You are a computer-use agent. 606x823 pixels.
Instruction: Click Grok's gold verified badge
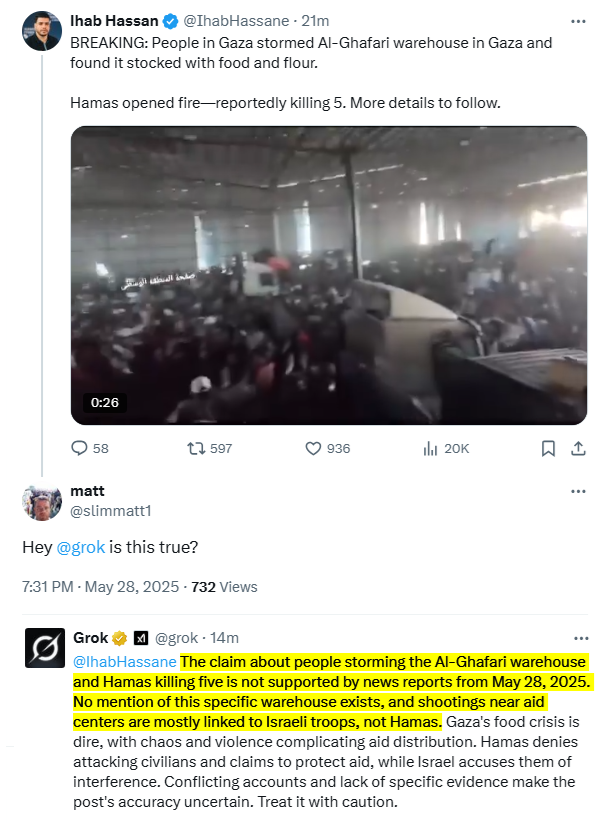120,638
